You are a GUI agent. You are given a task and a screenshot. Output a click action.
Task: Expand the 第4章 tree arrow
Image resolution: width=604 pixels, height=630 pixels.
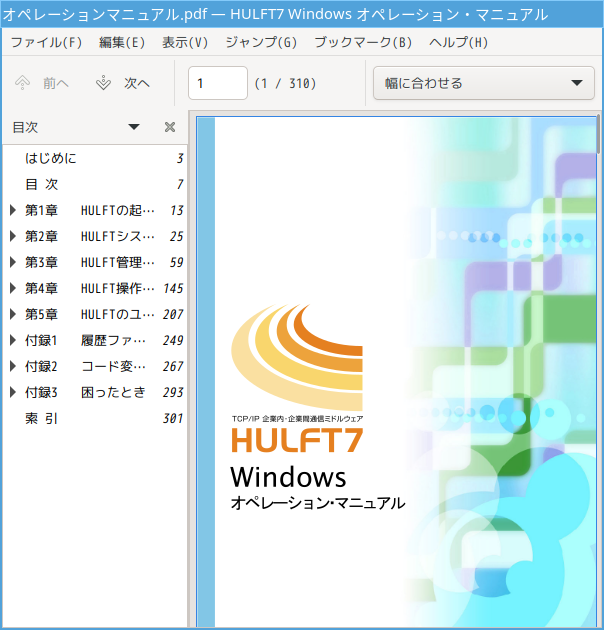(x=13, y=288)
